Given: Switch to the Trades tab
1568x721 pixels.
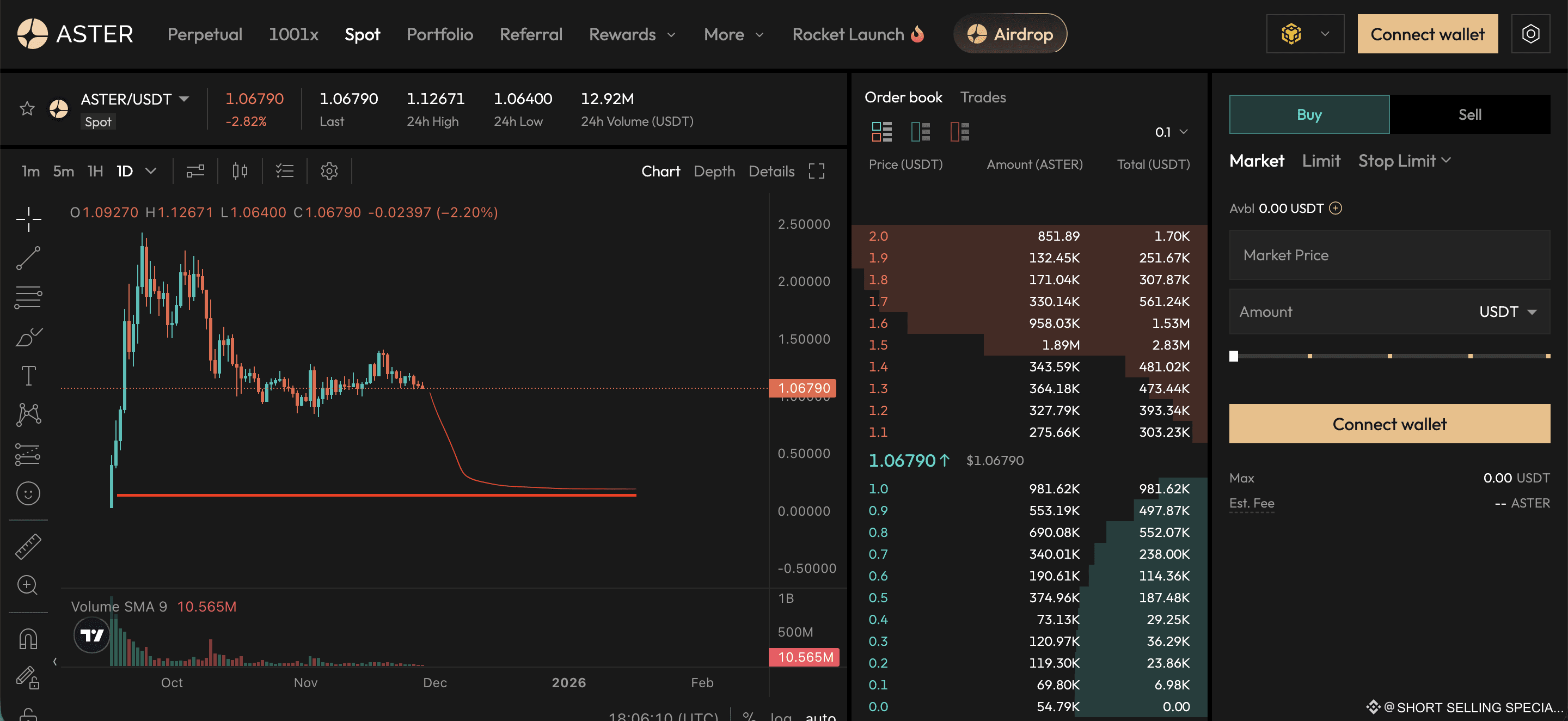Looking at the screenshot, I should tap(982, 97).
